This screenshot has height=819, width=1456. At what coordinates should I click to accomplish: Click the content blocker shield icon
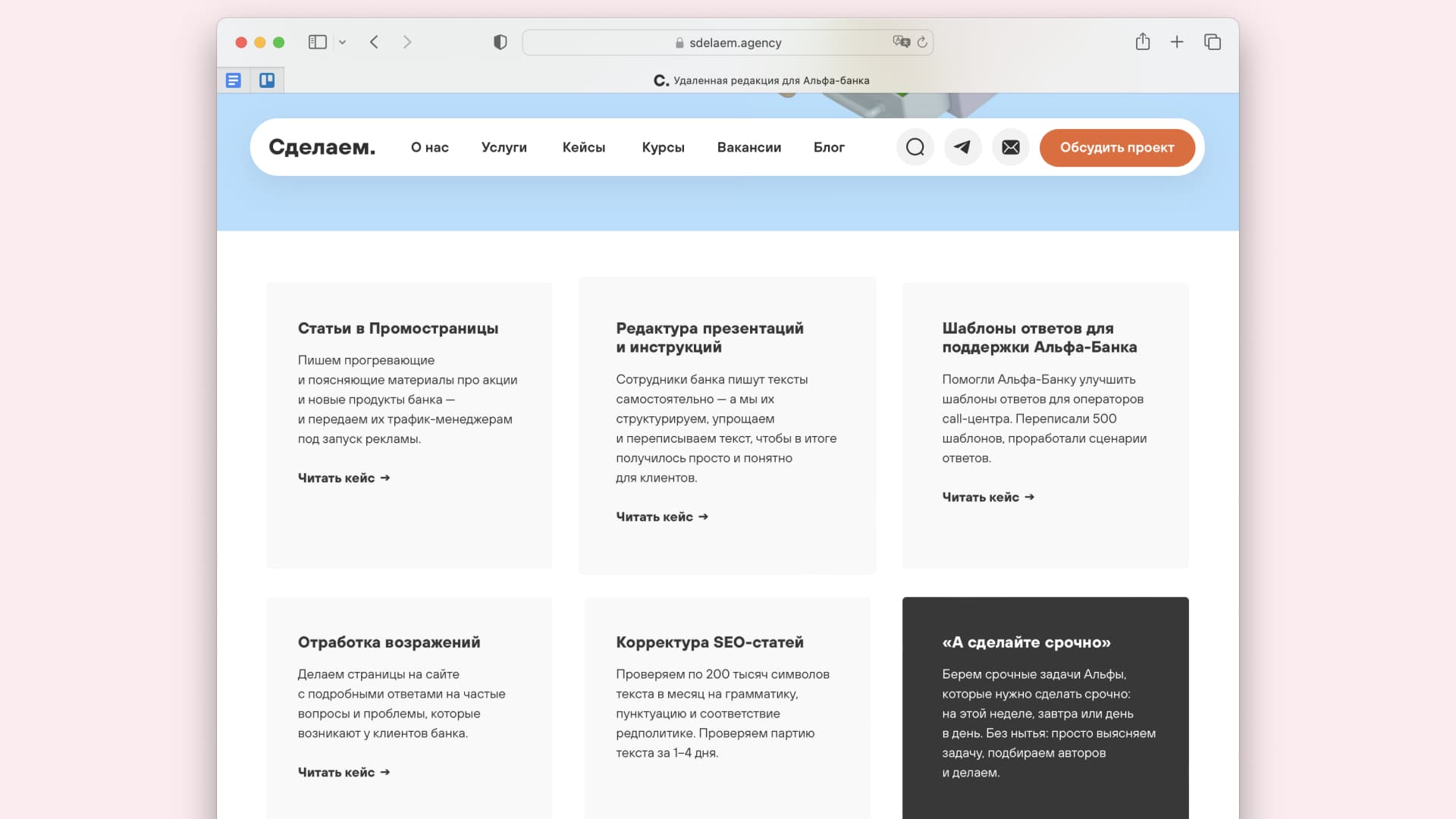coord(499,42)
